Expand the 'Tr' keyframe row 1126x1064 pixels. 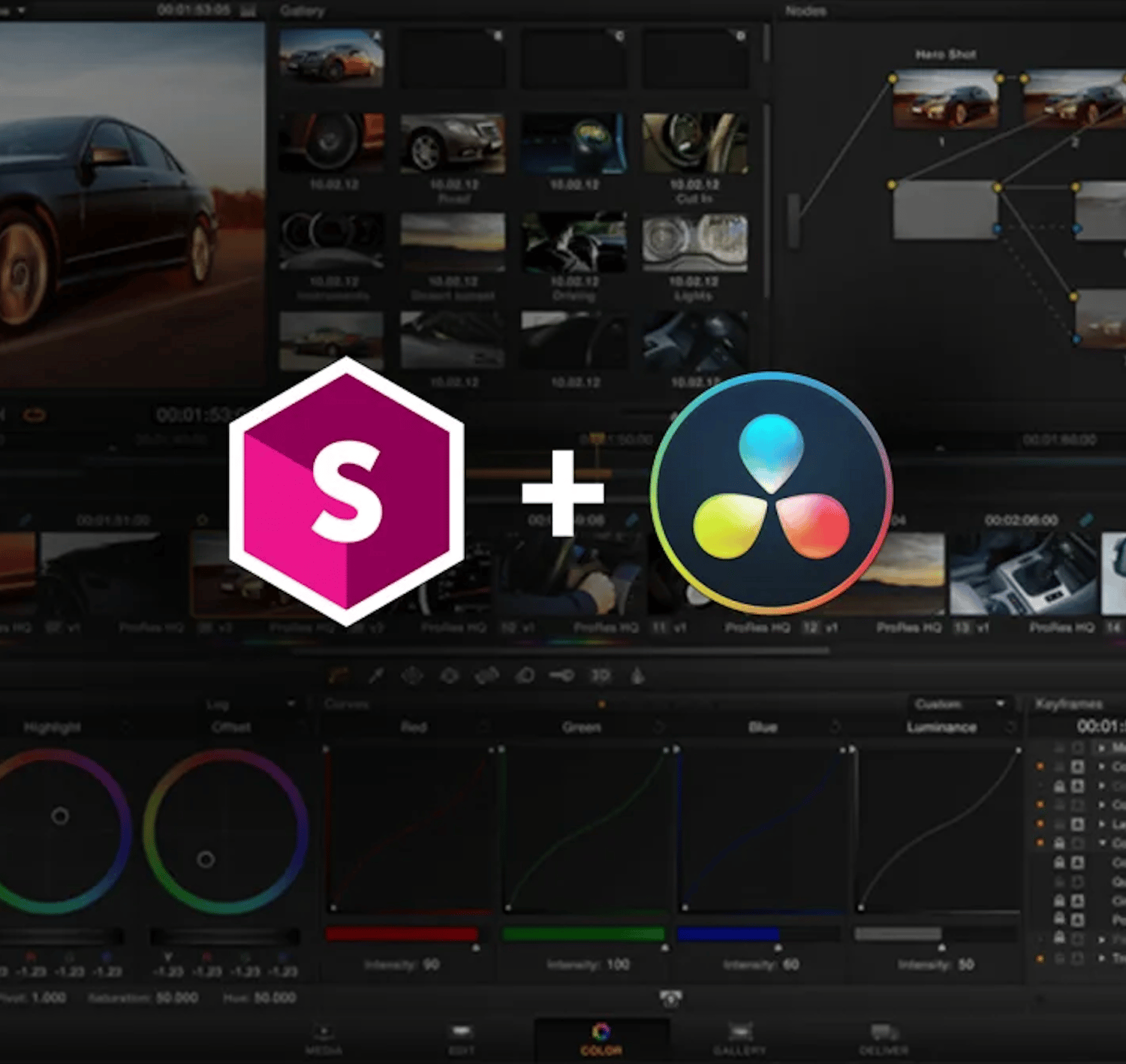1102,958
